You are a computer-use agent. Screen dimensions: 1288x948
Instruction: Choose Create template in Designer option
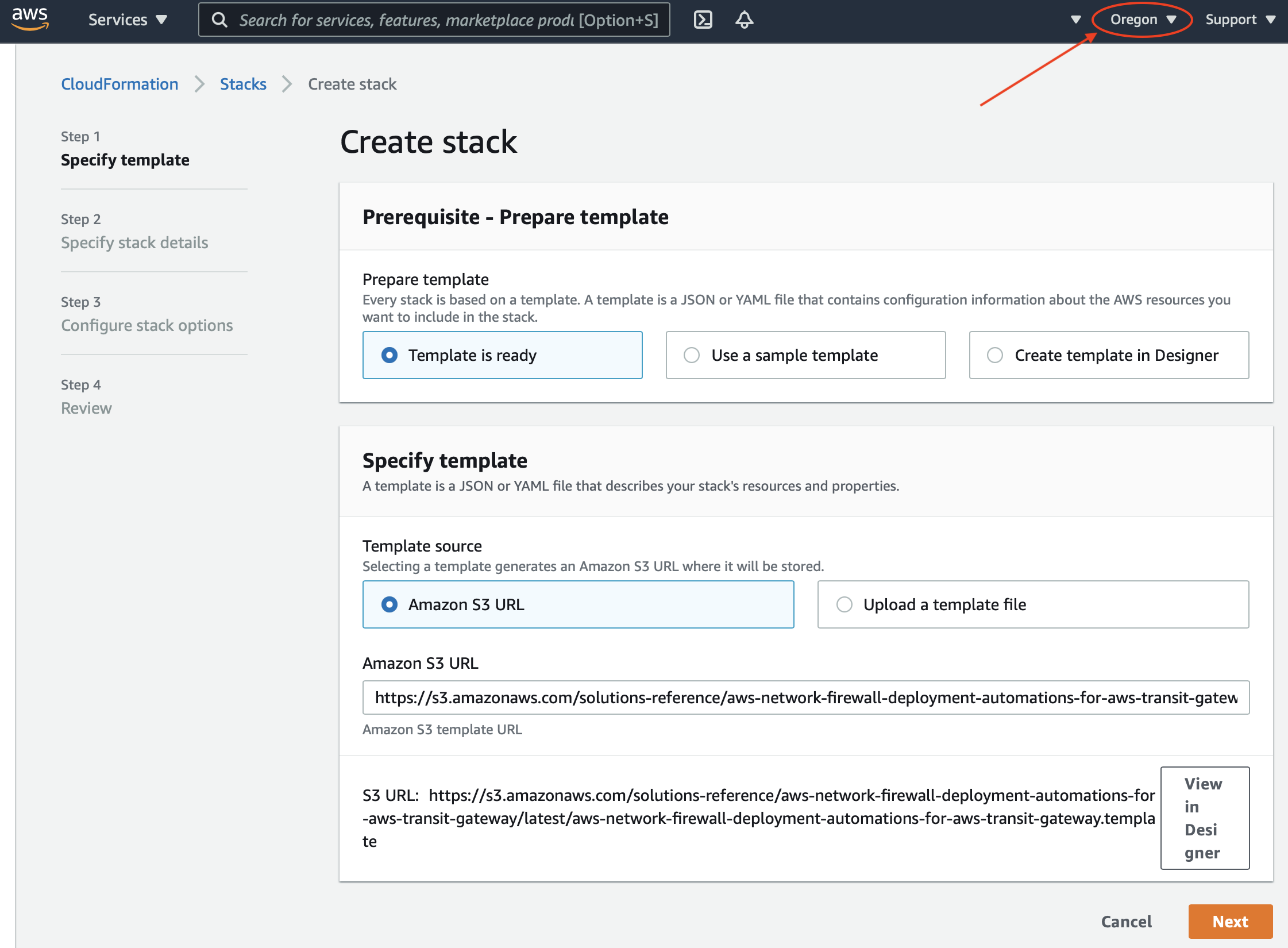[x=995, y=355]
